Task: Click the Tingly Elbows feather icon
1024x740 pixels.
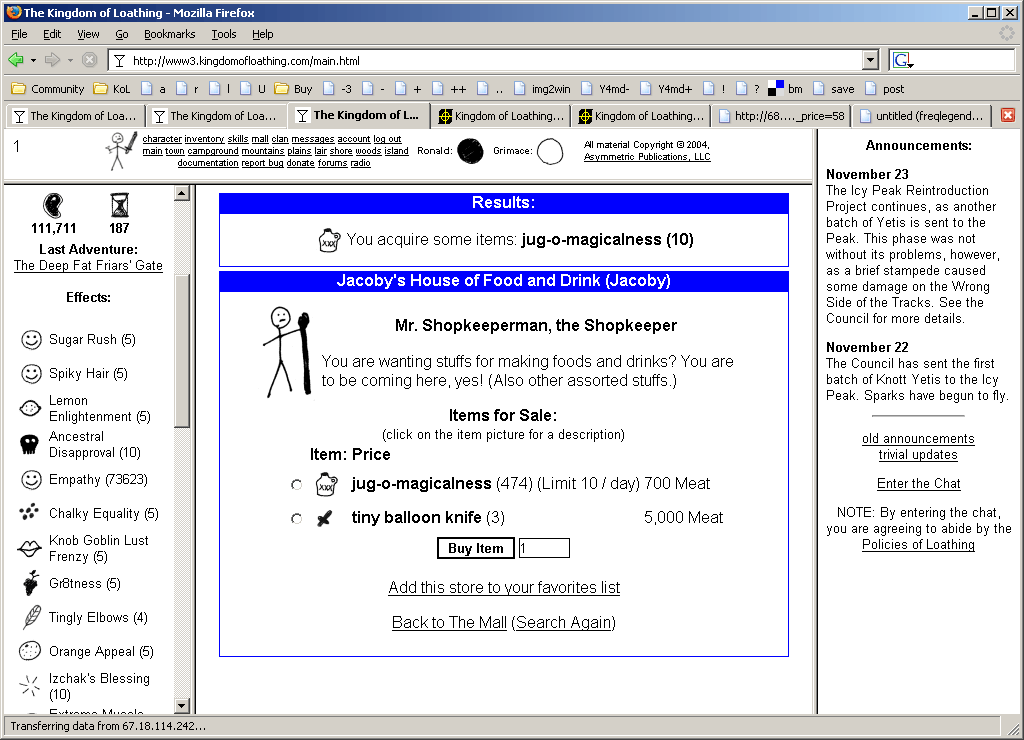Action: pyautogui.click(x=31, y=617)
